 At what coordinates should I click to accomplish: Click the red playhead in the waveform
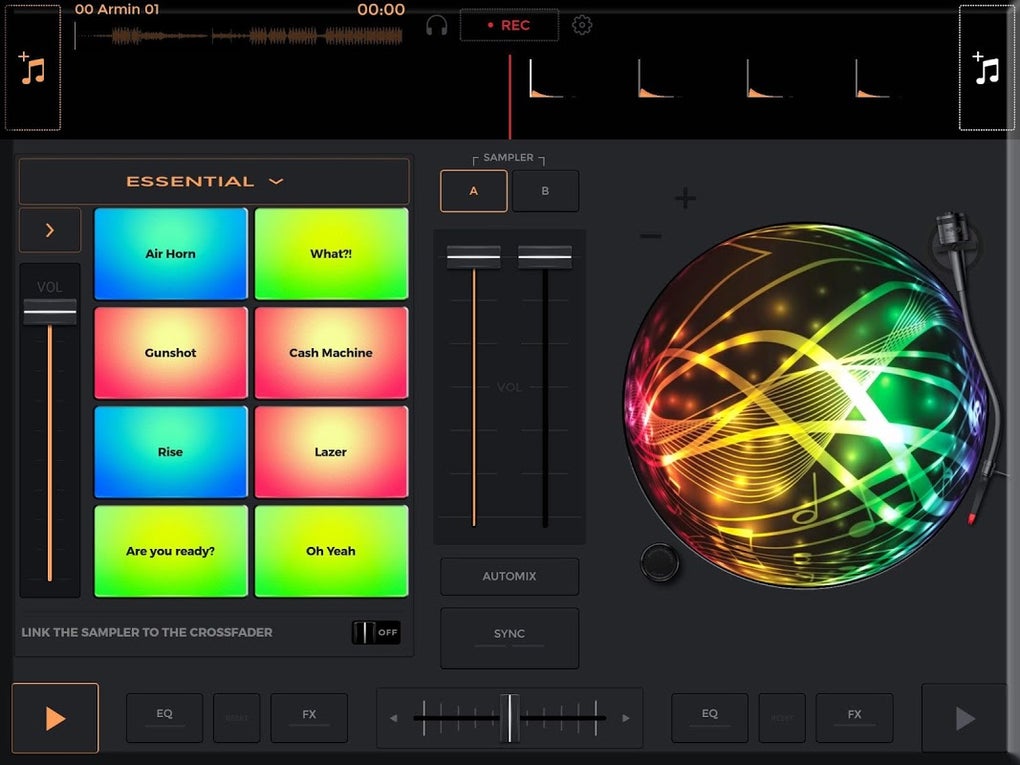(x=510, y=96)
